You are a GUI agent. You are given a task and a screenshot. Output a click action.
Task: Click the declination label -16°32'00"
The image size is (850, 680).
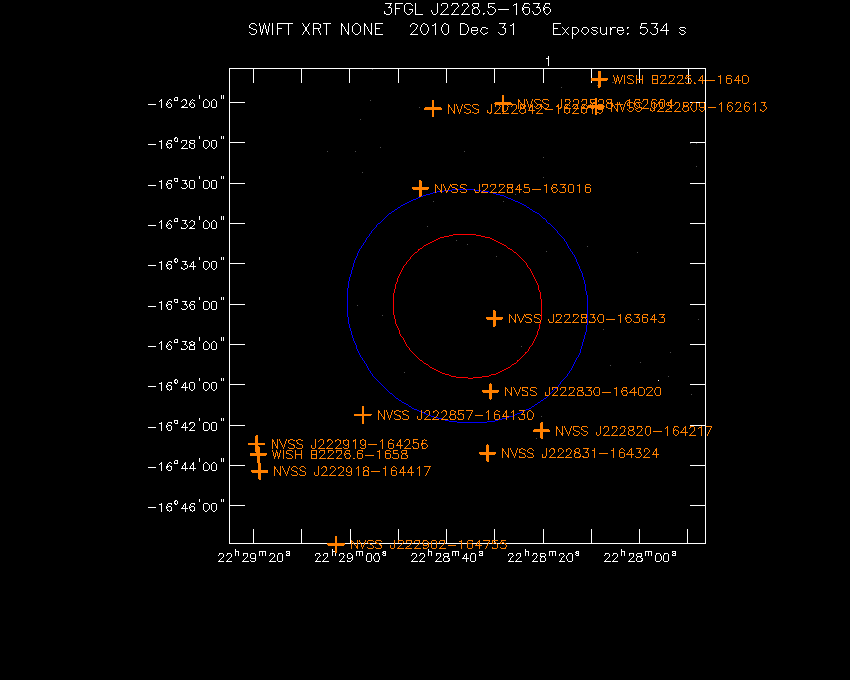coord(186,224)
